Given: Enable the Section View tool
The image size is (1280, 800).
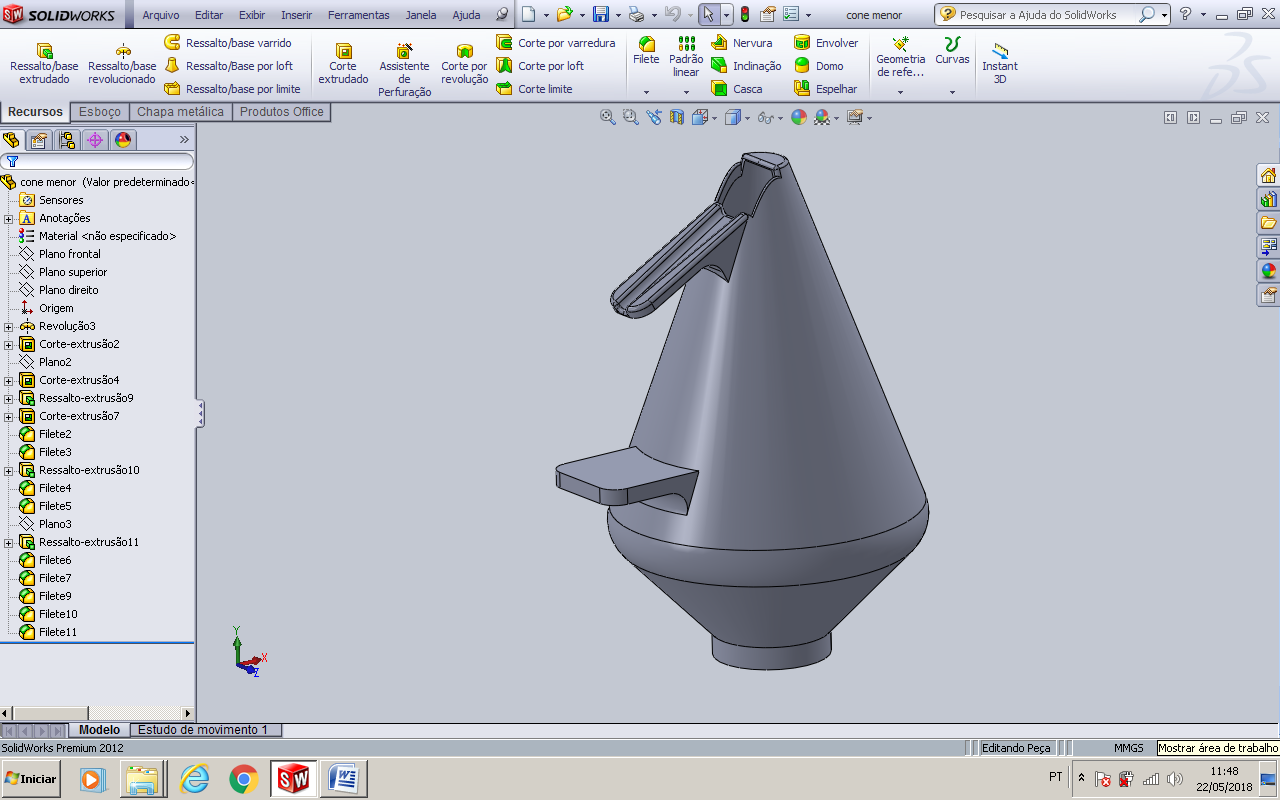Looking at the screenshot, I should 677,117.
